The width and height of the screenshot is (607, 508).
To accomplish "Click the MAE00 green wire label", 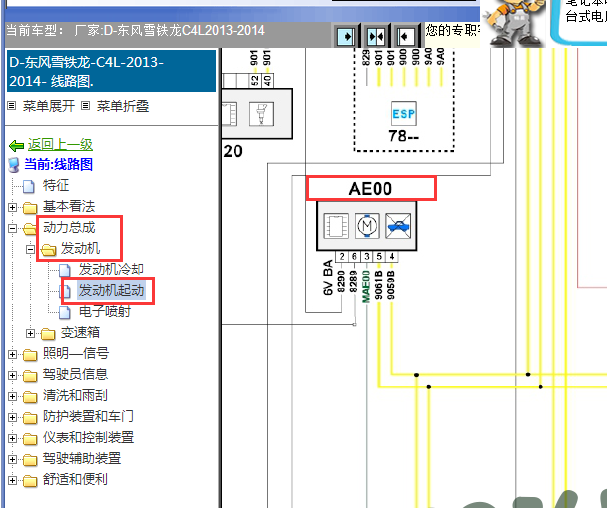I will coord(366,287).
